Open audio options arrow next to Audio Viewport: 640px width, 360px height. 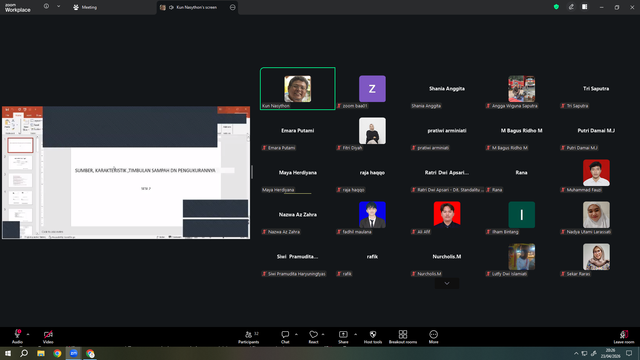coord(28,334)
